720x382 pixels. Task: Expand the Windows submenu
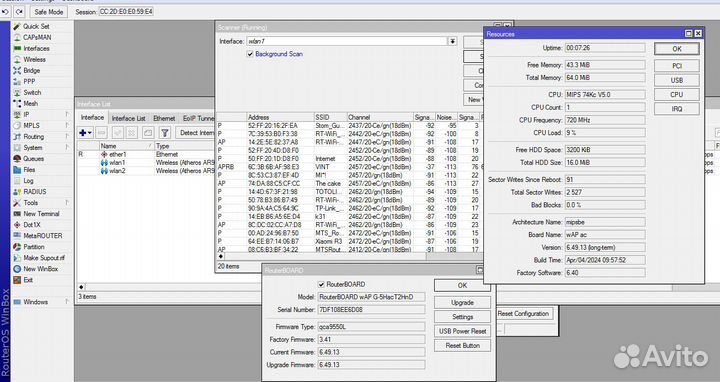pos(67,302)
